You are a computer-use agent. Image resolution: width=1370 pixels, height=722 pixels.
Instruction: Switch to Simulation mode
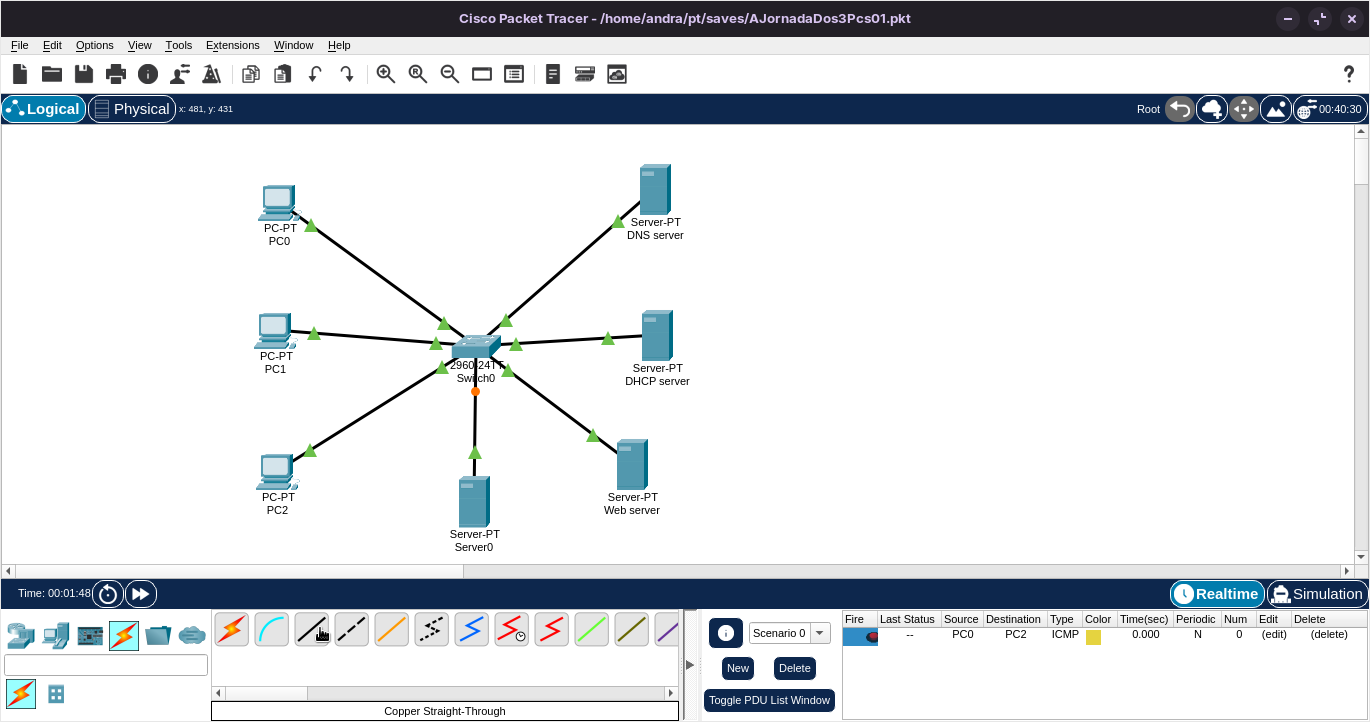[1317, 594]
